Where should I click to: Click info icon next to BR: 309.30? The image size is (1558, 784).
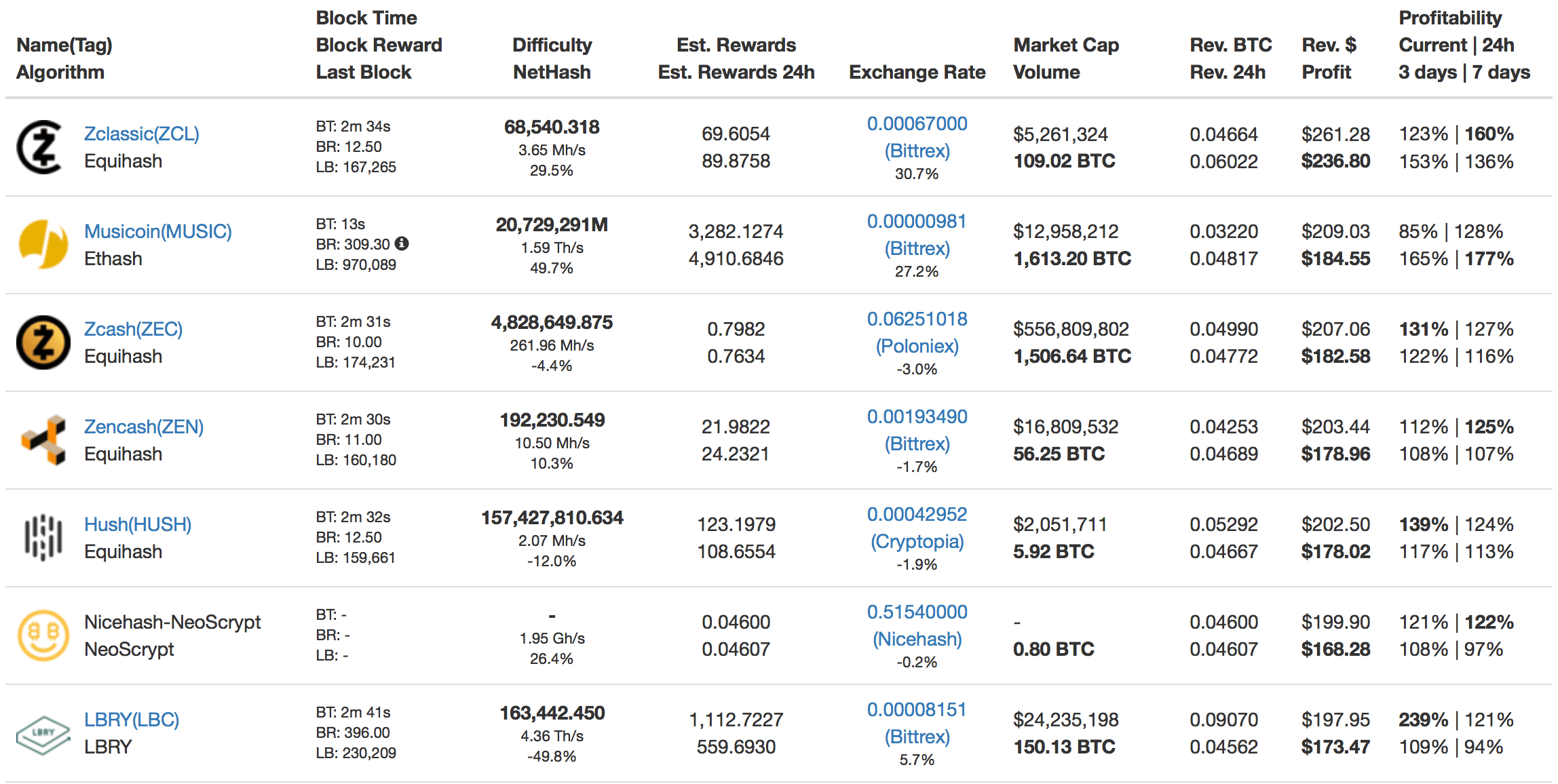[x=402, y=243]
